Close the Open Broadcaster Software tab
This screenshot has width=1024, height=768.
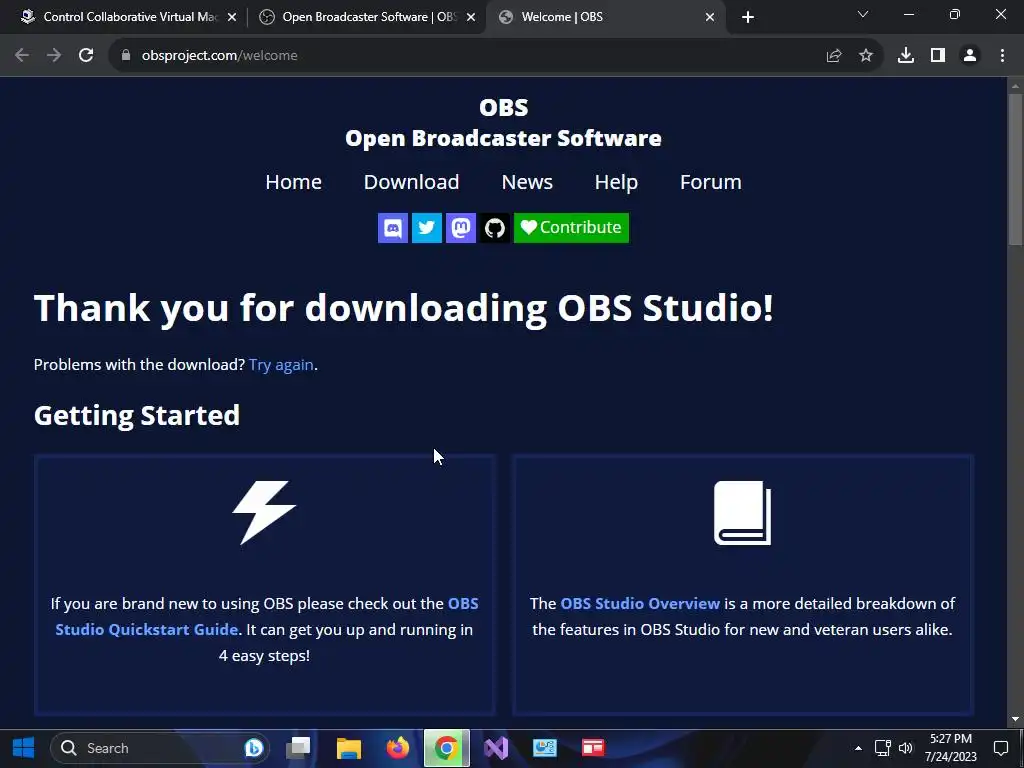(471, 17)
